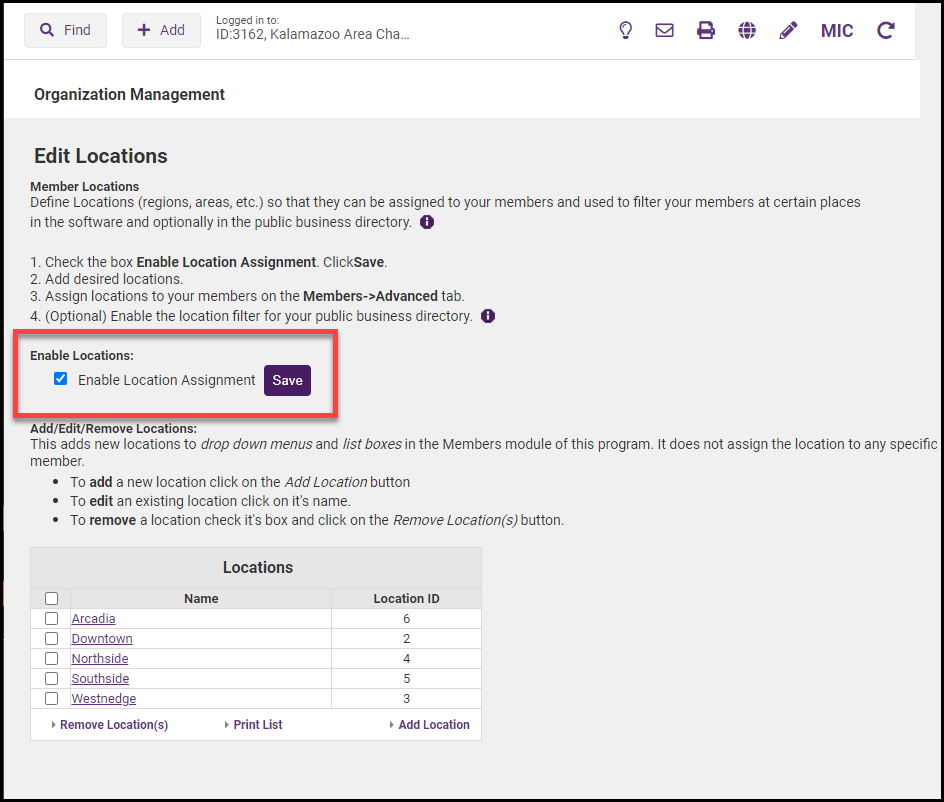
Task: Click Add Location below the table
Action: (x=433, y=725)
